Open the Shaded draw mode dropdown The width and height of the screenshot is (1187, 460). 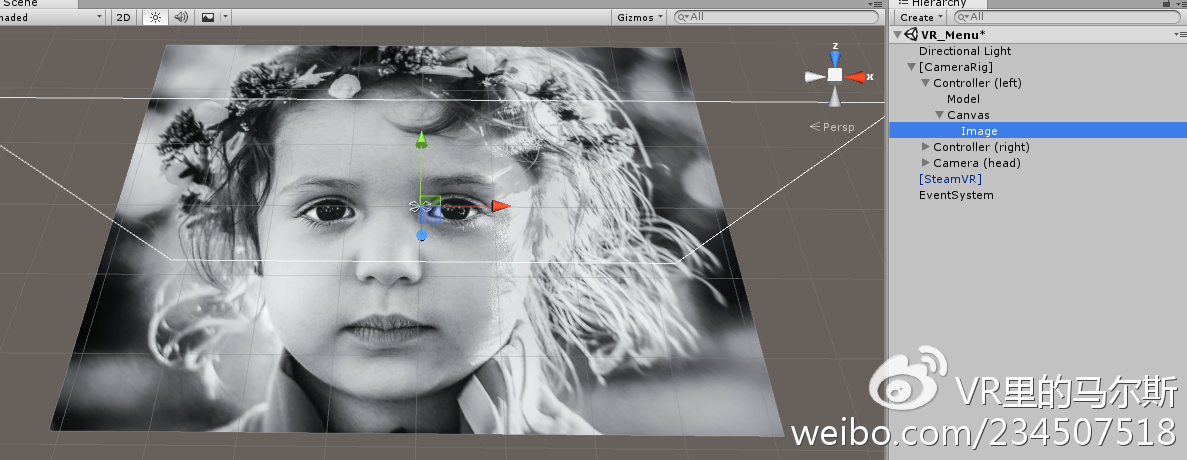pos(51,17)
